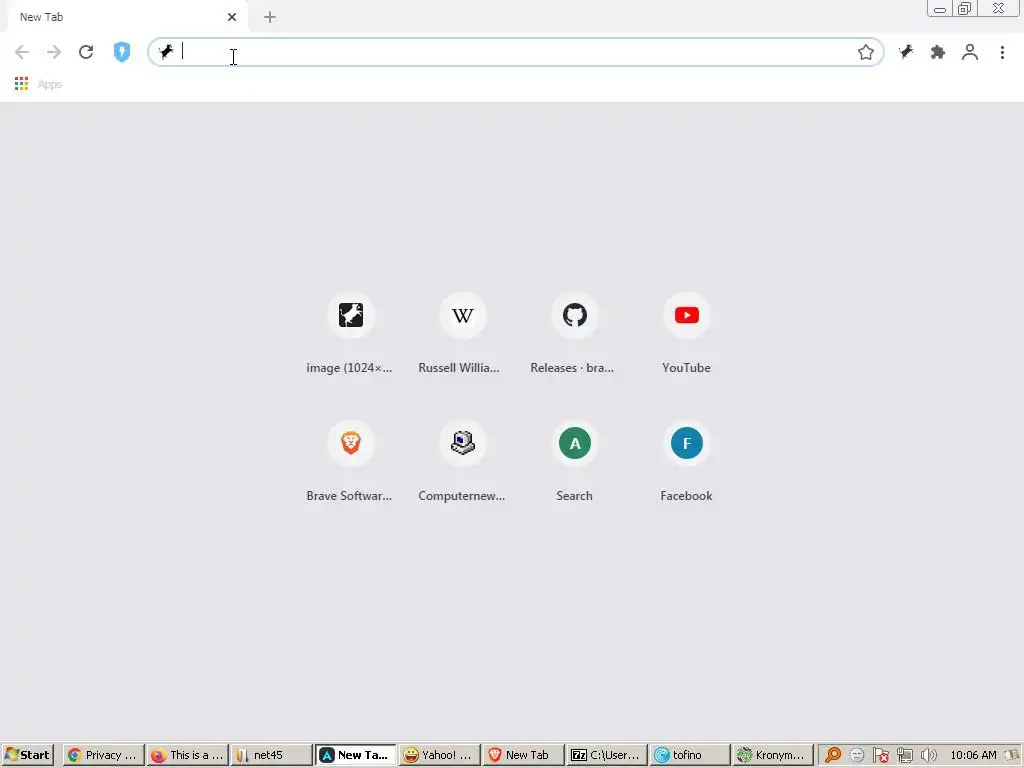Click the Apps bookmark label

50,84
